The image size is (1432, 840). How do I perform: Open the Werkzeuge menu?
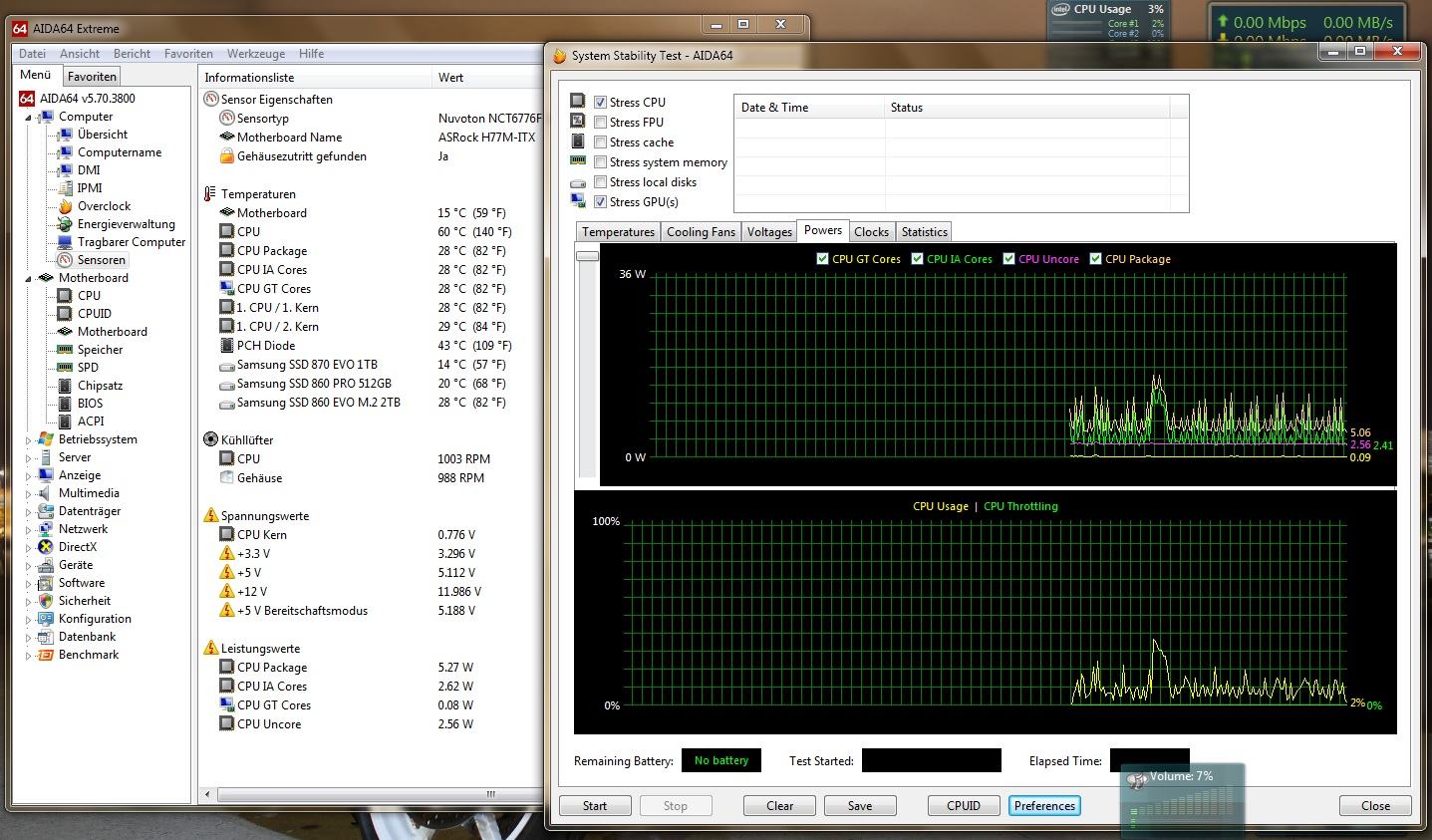click(256, 54)
